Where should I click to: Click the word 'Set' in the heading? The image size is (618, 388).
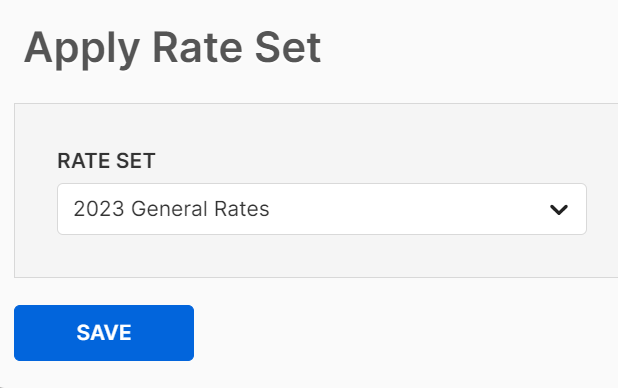[288, 48]
